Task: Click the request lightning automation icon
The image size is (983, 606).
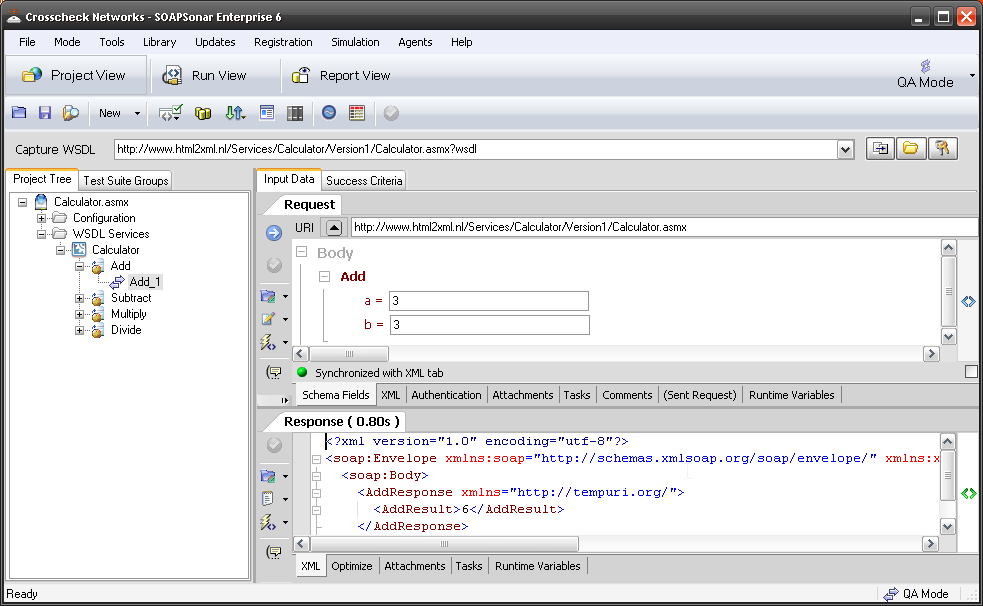Action: click(268, 342)
